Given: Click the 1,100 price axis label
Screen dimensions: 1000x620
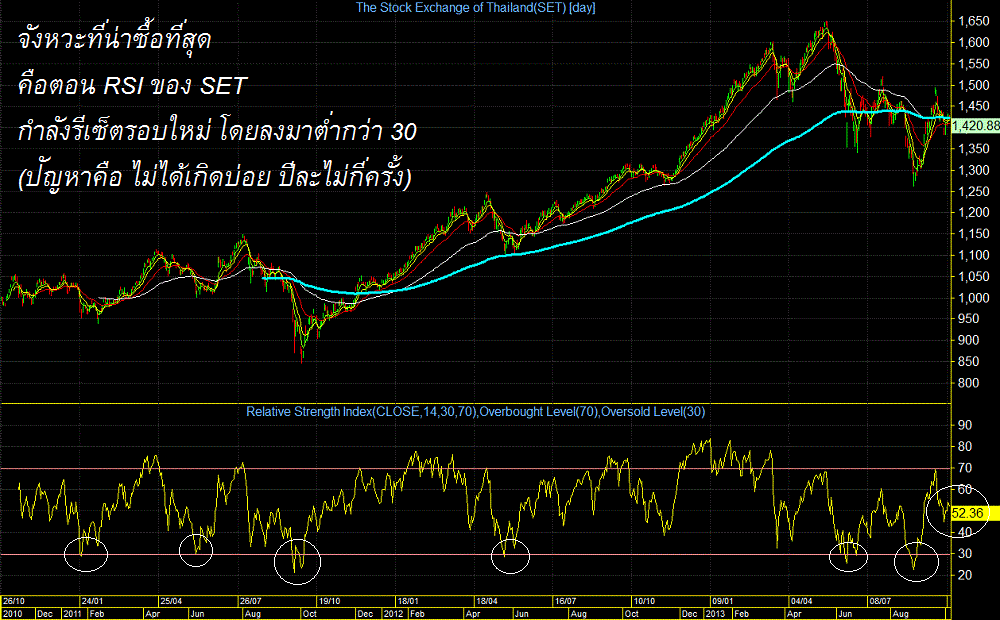Looking at the screenshot, I should coord(974,255).
